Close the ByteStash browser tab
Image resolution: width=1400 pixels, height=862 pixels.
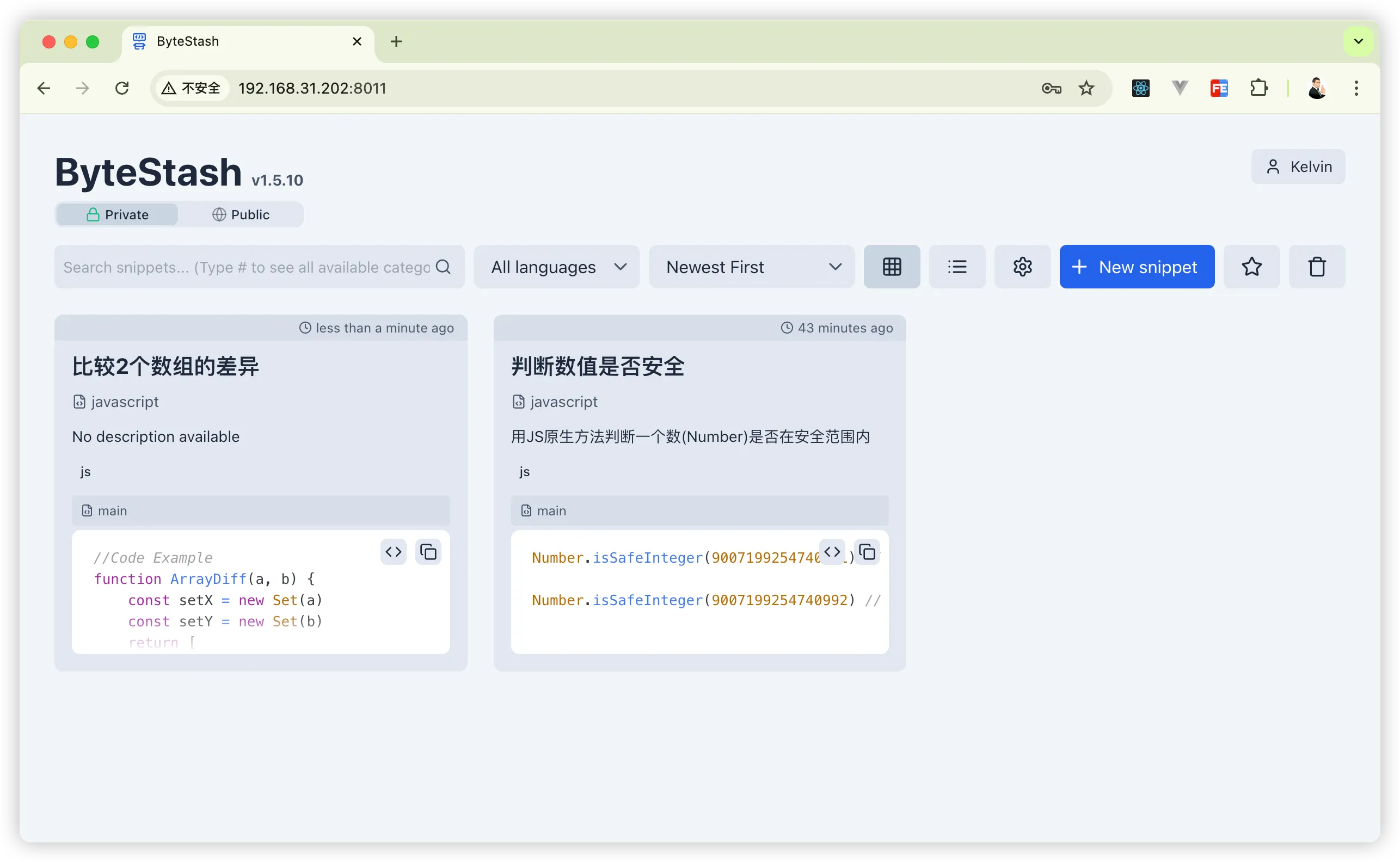357,41
